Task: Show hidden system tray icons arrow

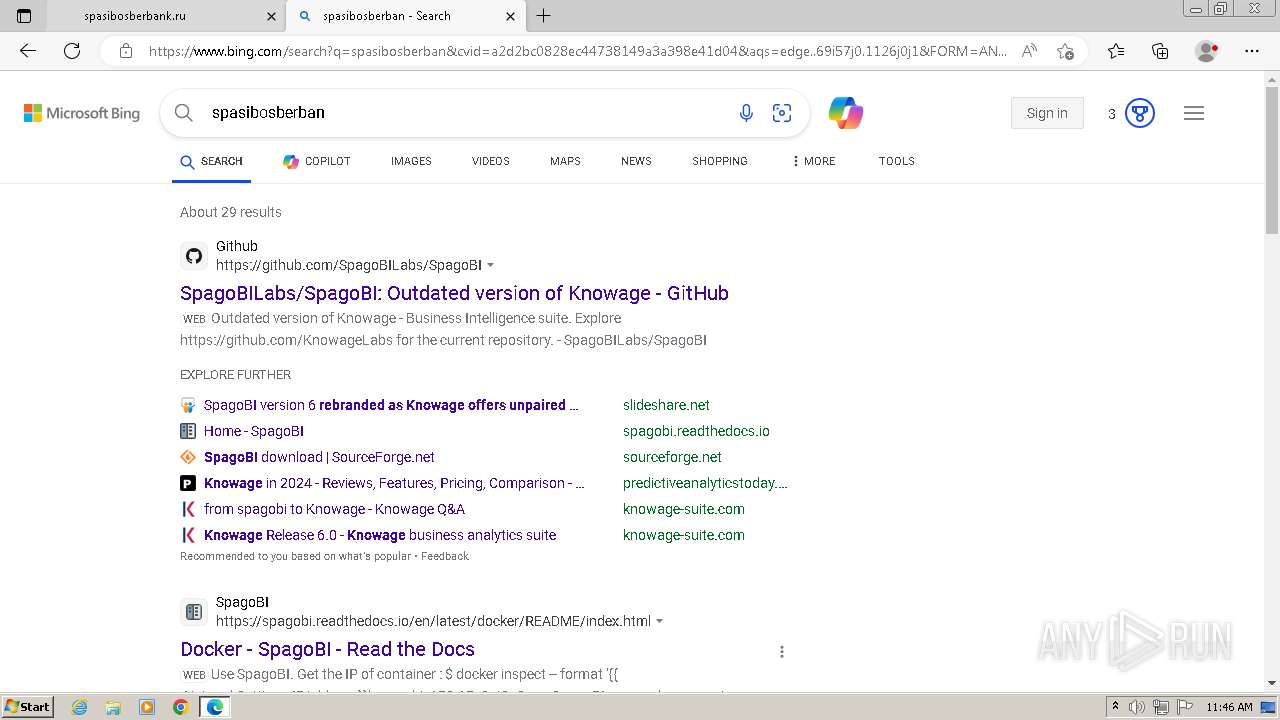Action: (x=1115, y=707)
